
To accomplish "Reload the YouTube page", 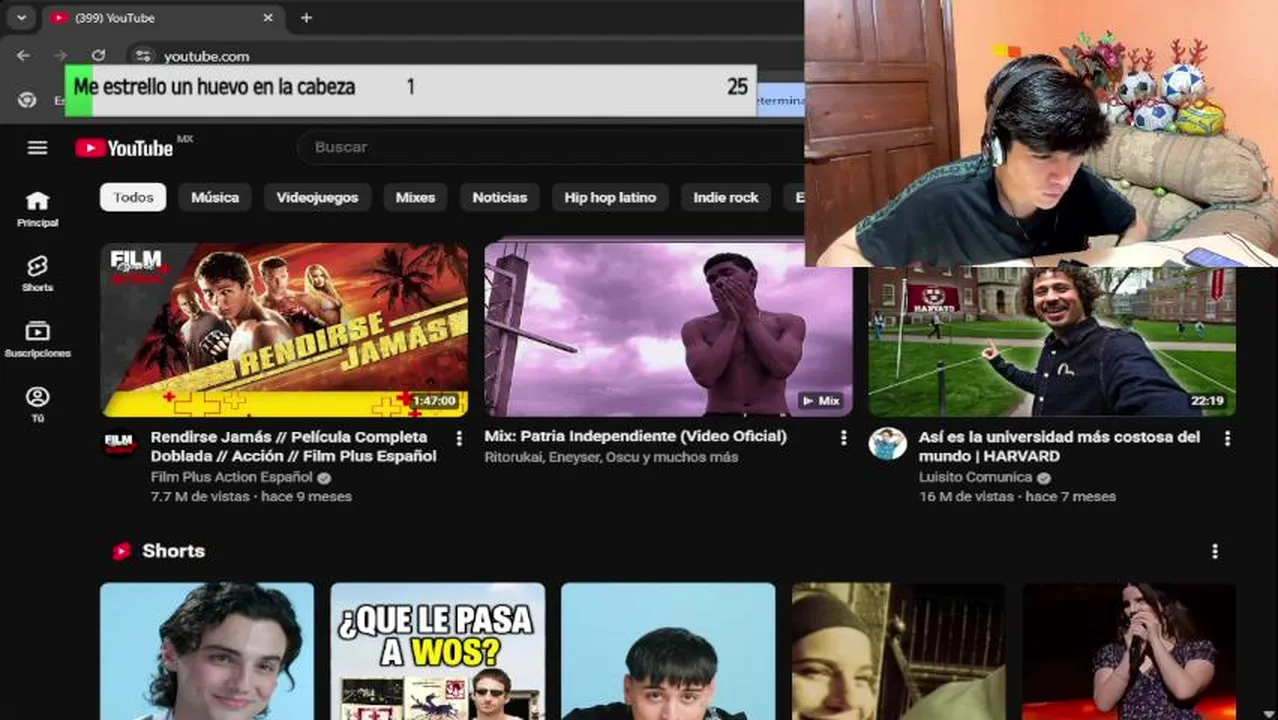I will point(98,56).
